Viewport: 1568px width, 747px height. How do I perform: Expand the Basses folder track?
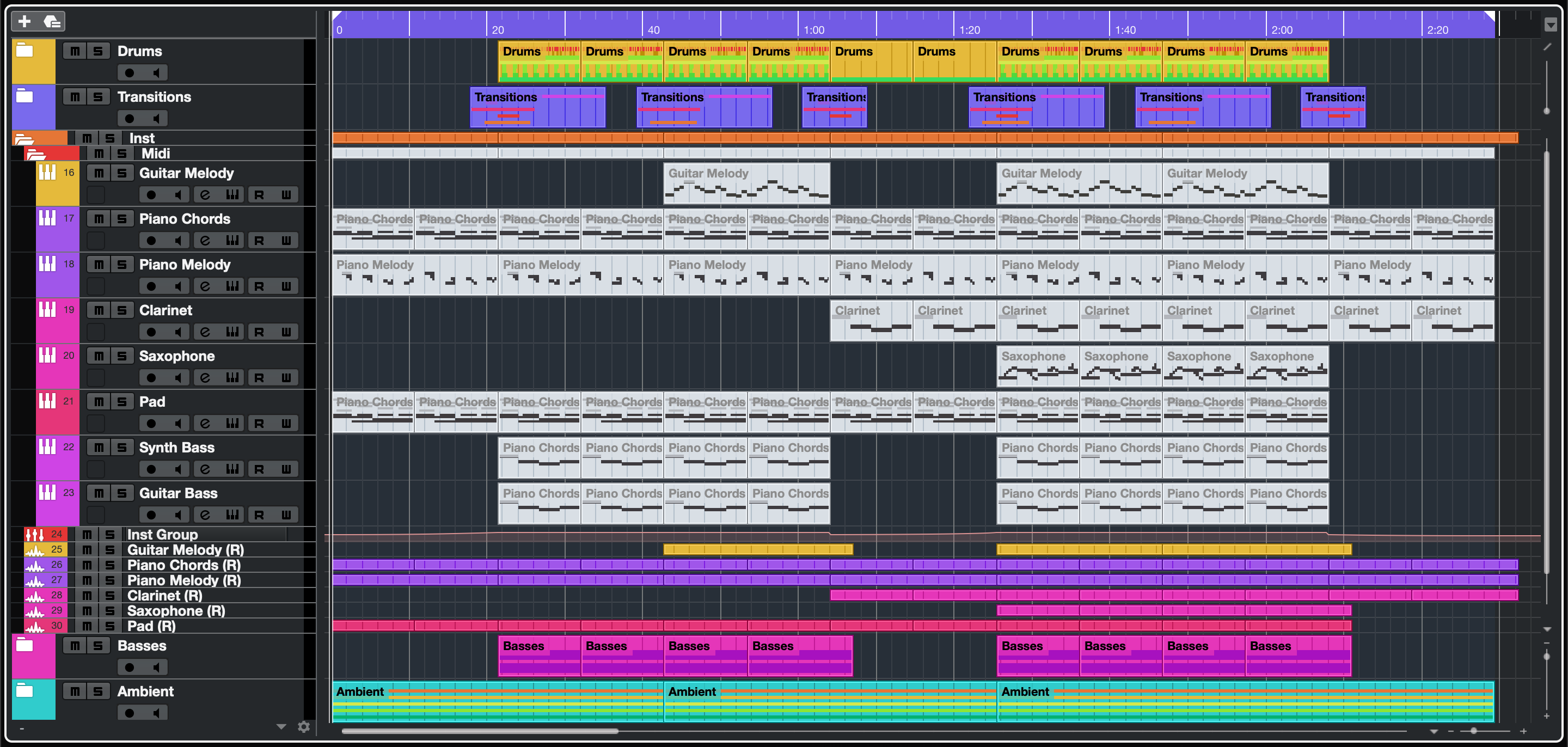24,645
